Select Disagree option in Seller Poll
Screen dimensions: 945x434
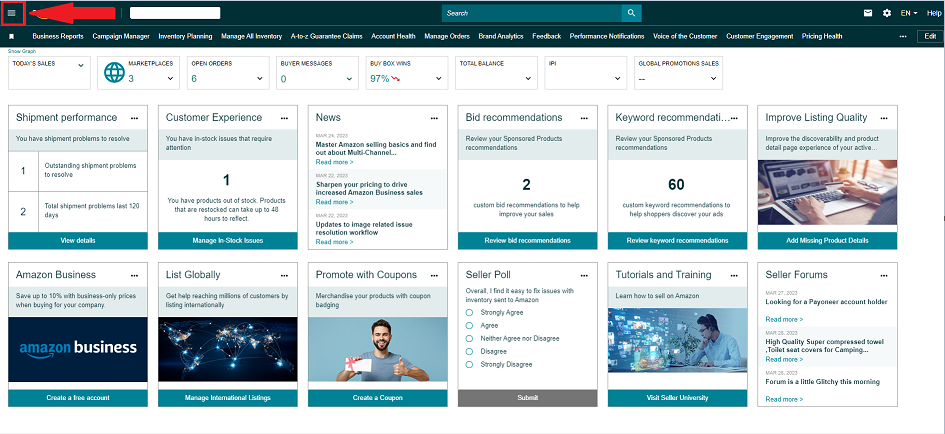[x=469, y=351]
